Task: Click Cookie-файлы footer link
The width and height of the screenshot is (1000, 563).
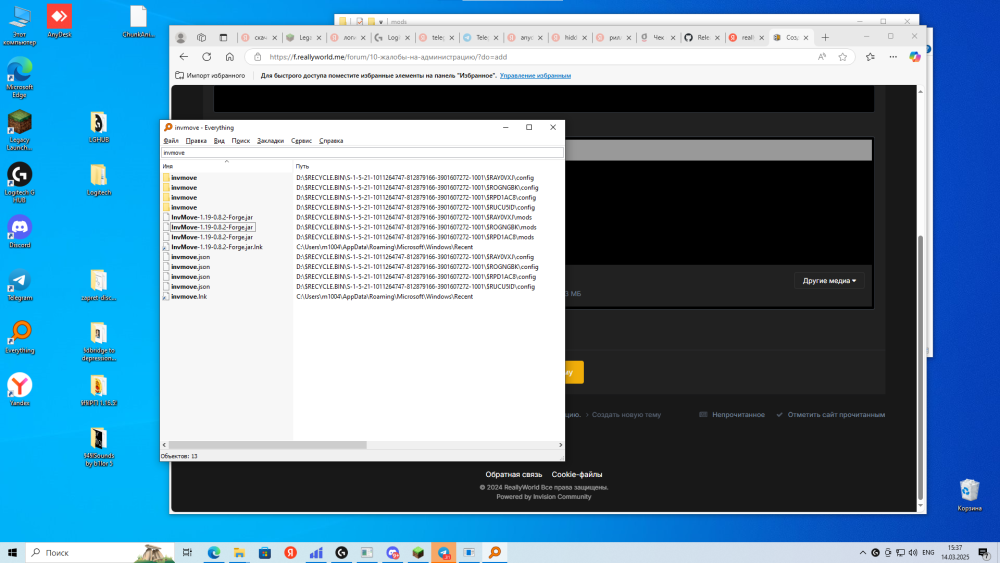Action: [x=577, y=474]
